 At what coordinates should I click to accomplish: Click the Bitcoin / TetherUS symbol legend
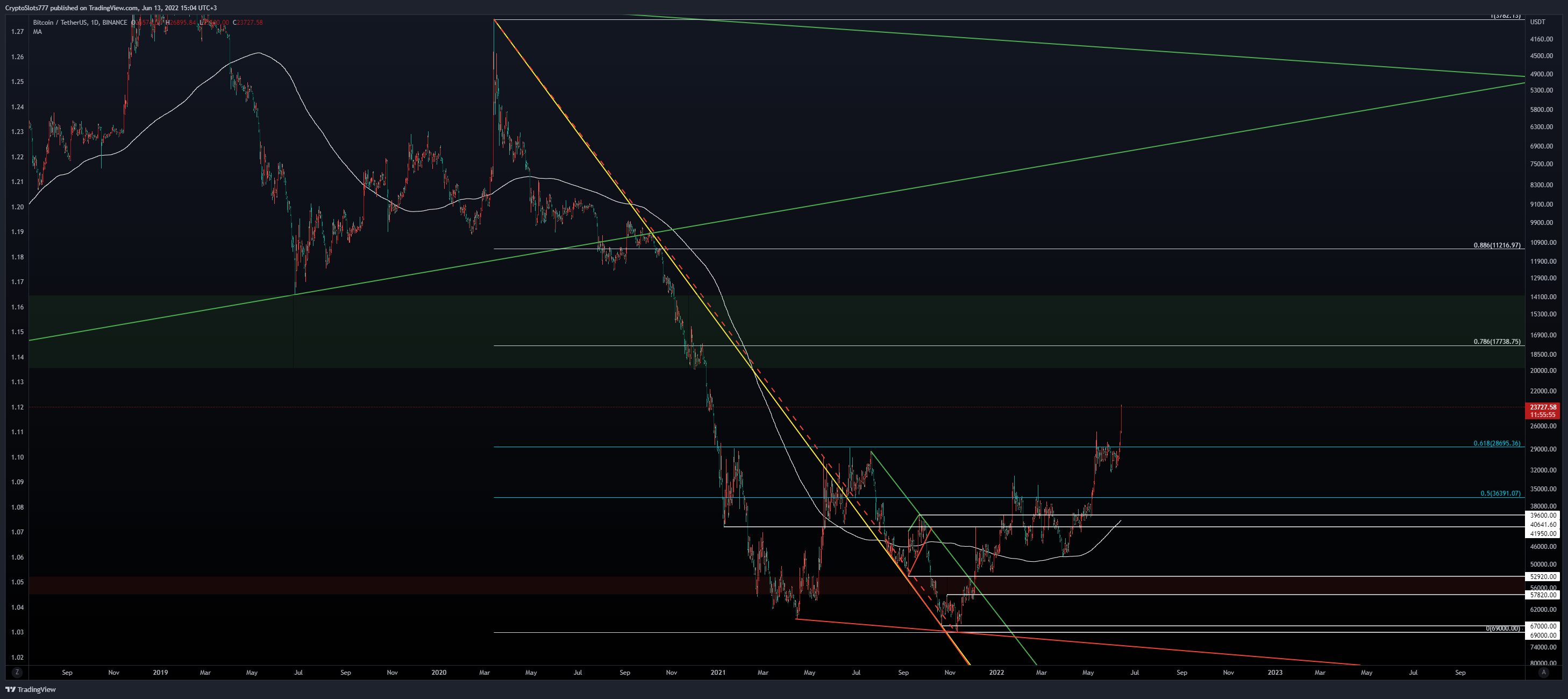pos(80,23)
